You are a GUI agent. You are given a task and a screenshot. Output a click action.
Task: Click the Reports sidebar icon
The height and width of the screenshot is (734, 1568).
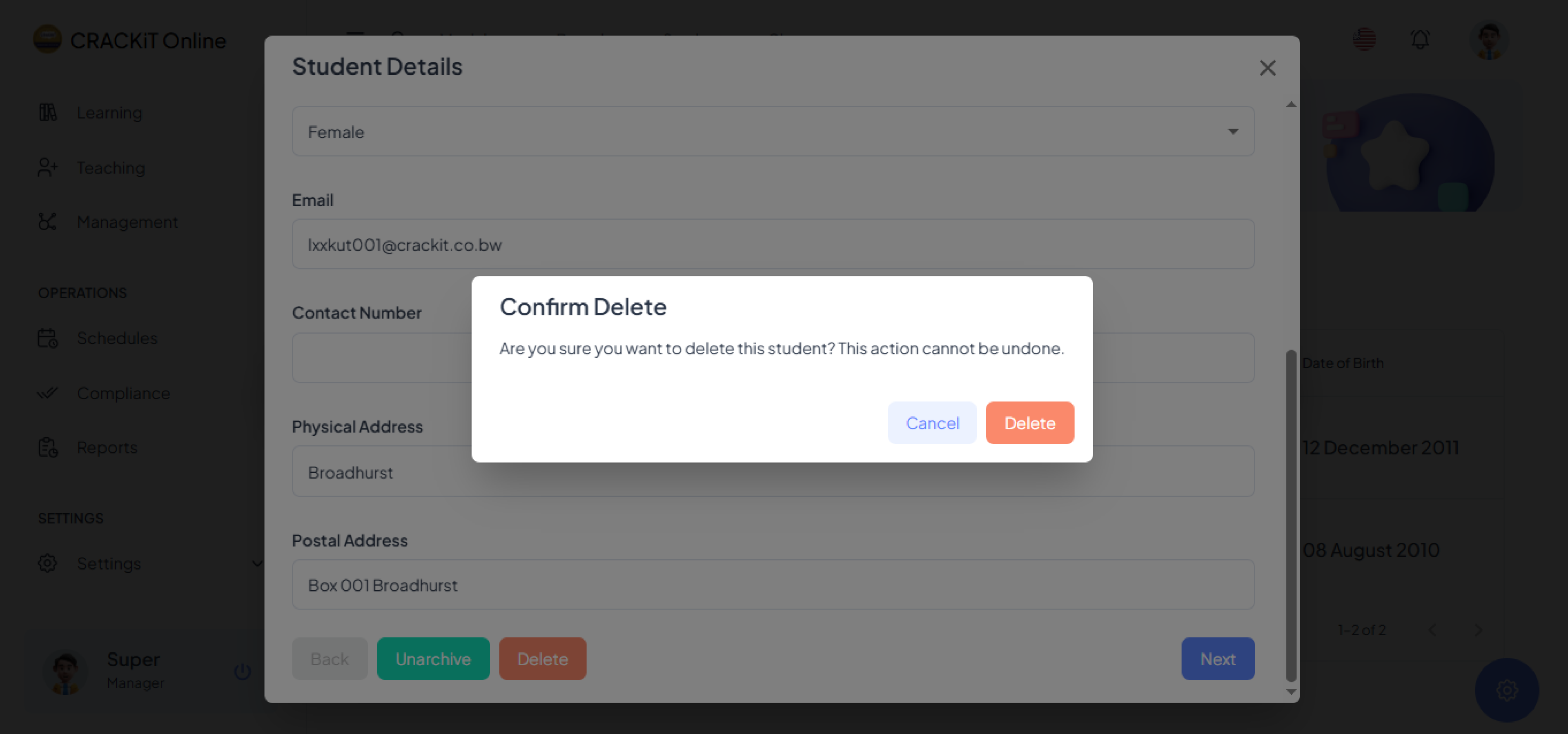(47, 447)
